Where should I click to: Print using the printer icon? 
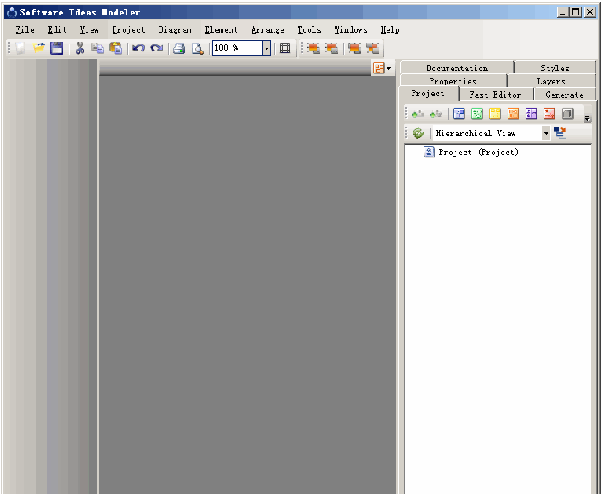[179, 48]
